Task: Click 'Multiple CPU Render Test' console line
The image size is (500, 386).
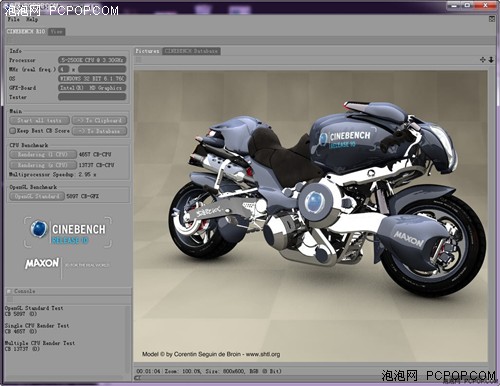Action: [x=40, y=343]
